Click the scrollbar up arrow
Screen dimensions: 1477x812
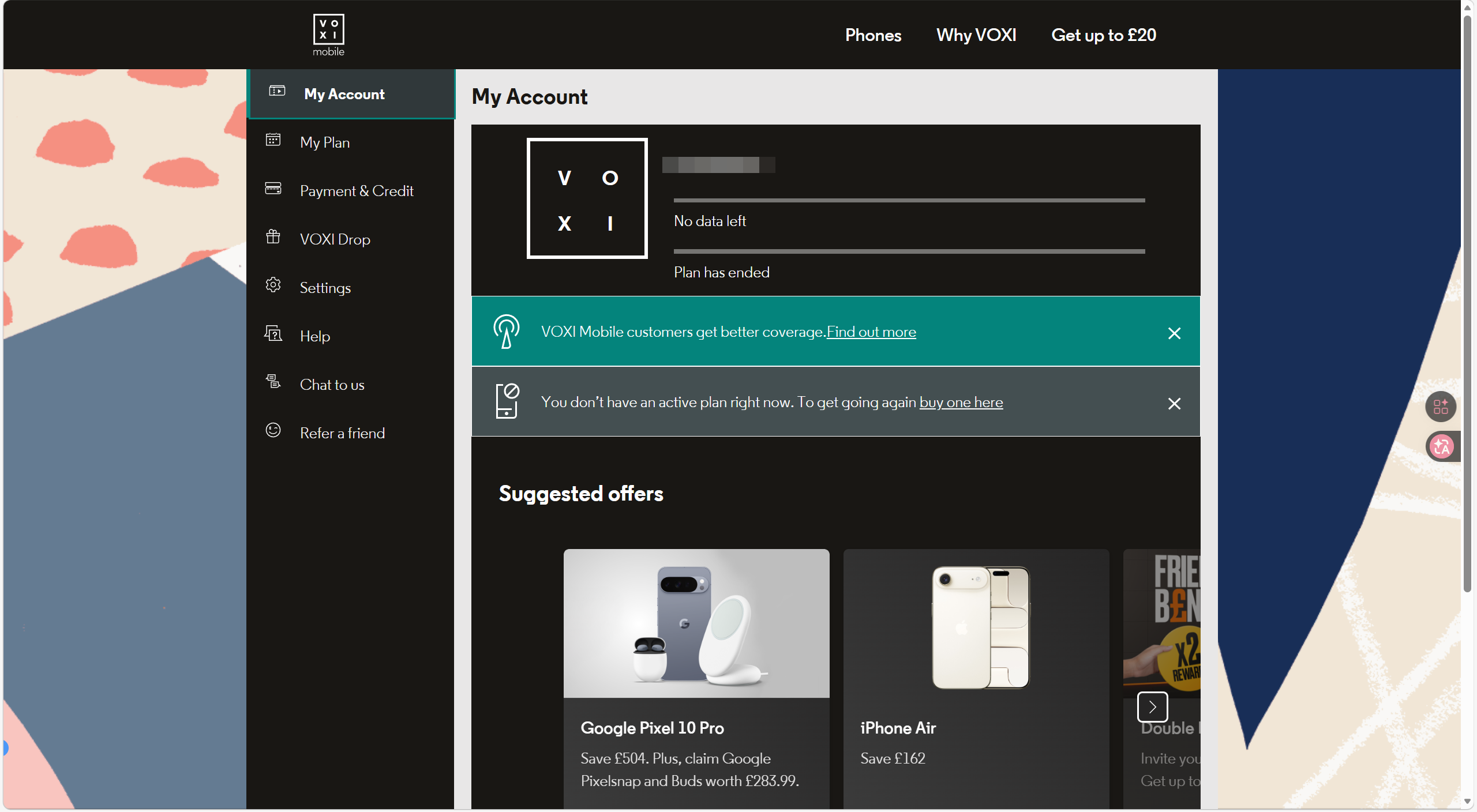tap(1468, 7)
